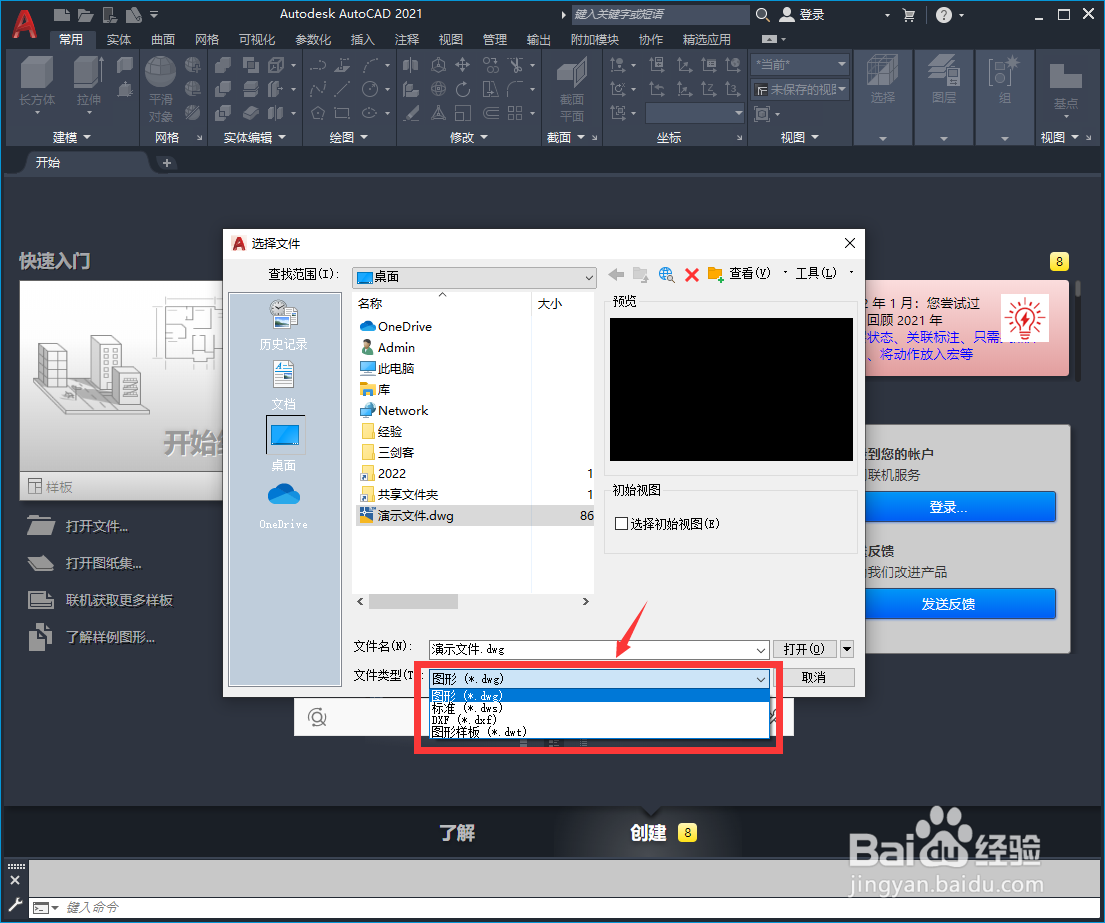Screen dimensions: 1105x923
Task: Click the Cancel (取消) button
Action: point(814,677)
